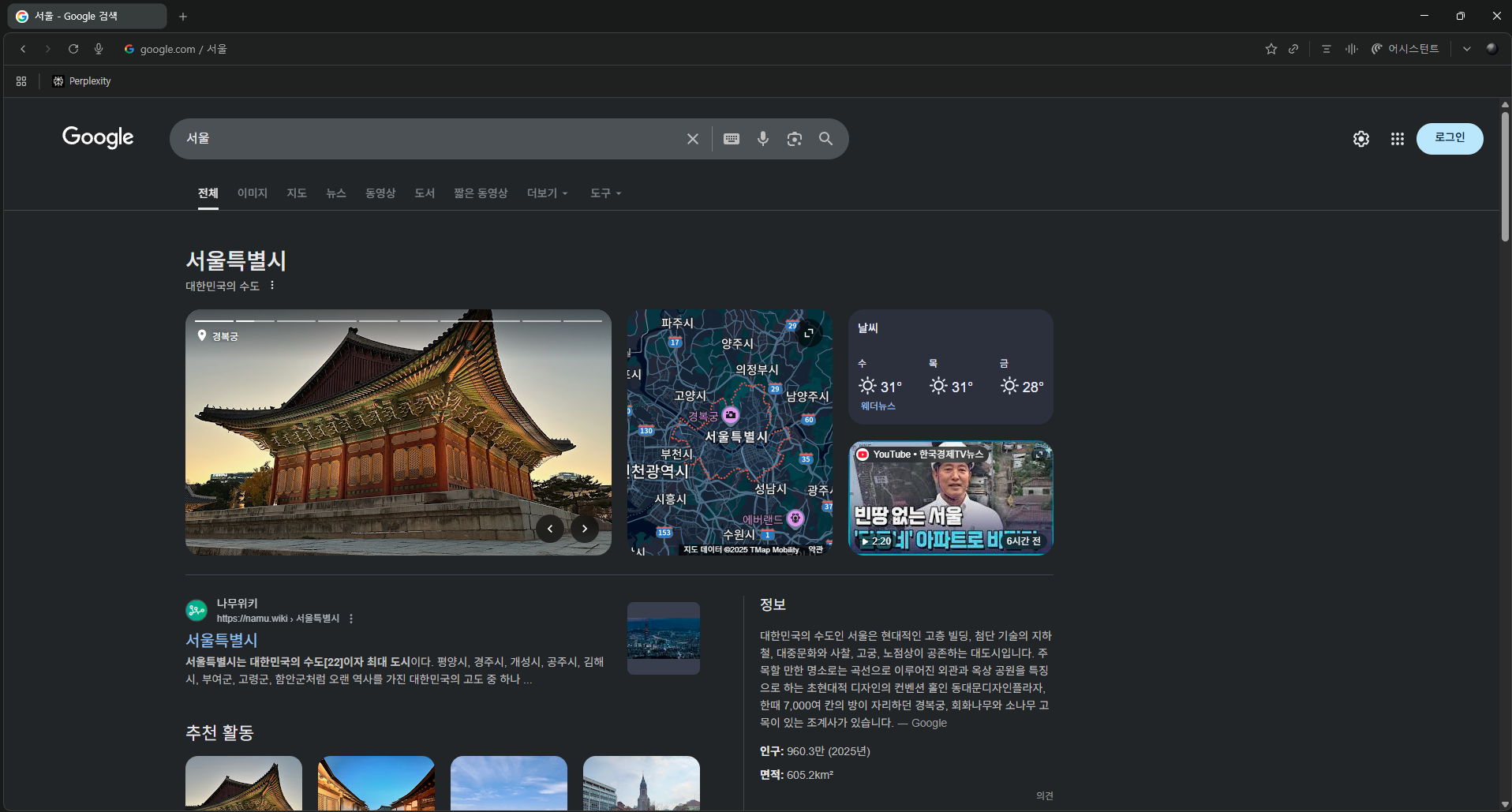1512x812 pixels.
Task: Play the 한국경제TV뉴스 YouTube video thumbnail
Action: point(951,498)
